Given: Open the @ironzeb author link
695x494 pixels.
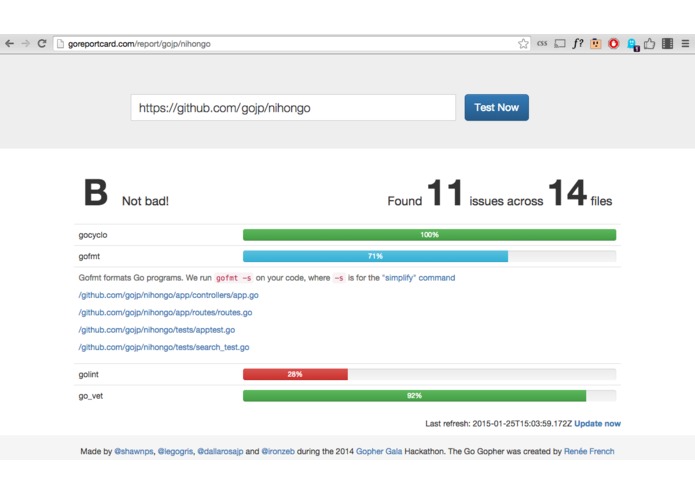Looking at the screenshot, I should (278, 451).
